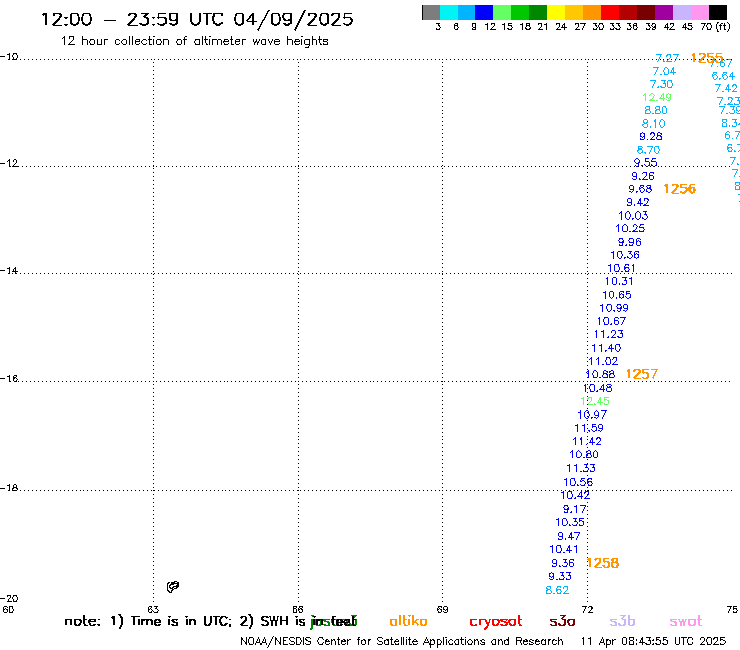This screenshot has height=650, width=740.
Task: Click the latitude axis label -18
Action: (9, 488)
